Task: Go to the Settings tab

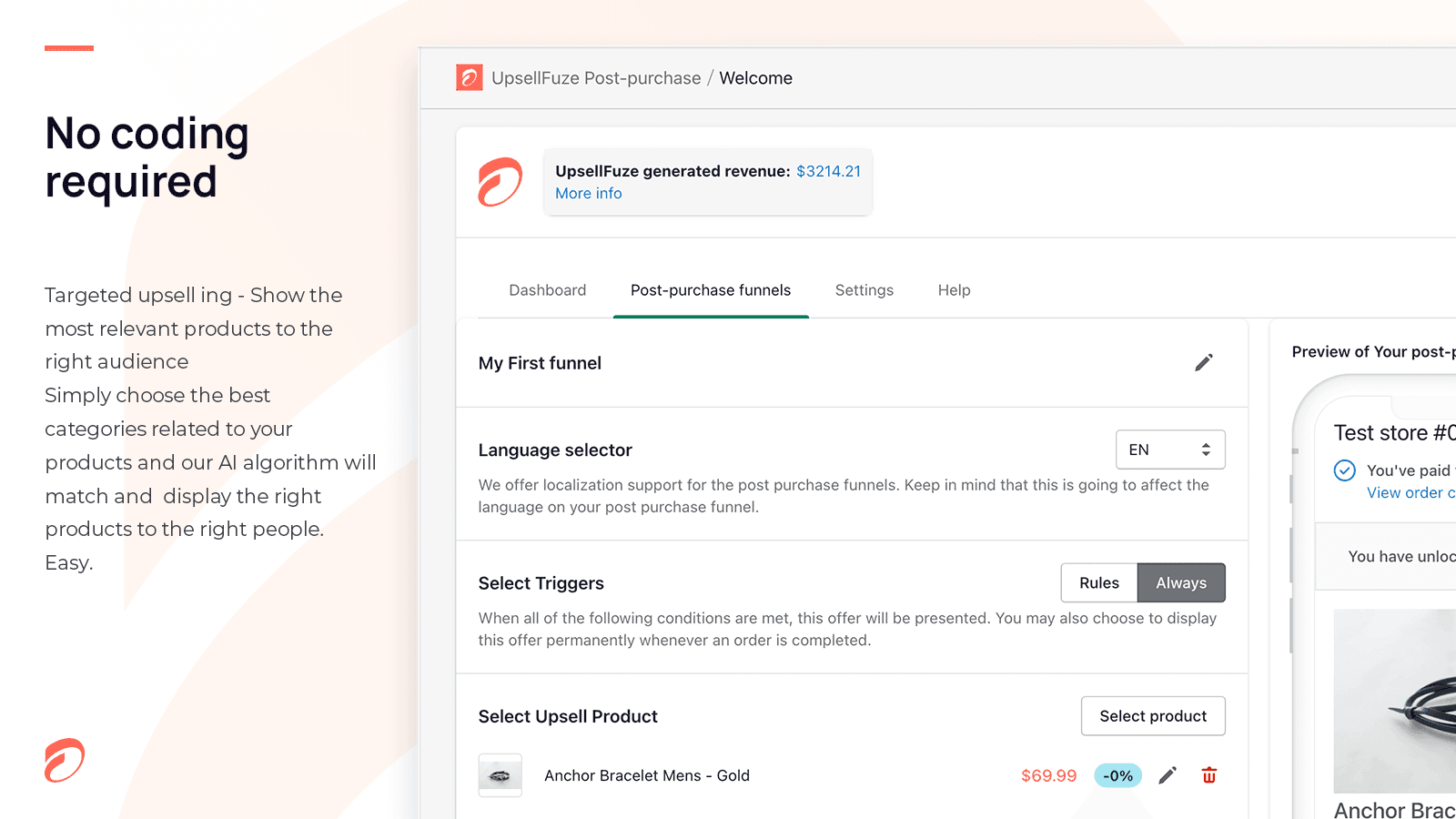Action: pos(864,290)
